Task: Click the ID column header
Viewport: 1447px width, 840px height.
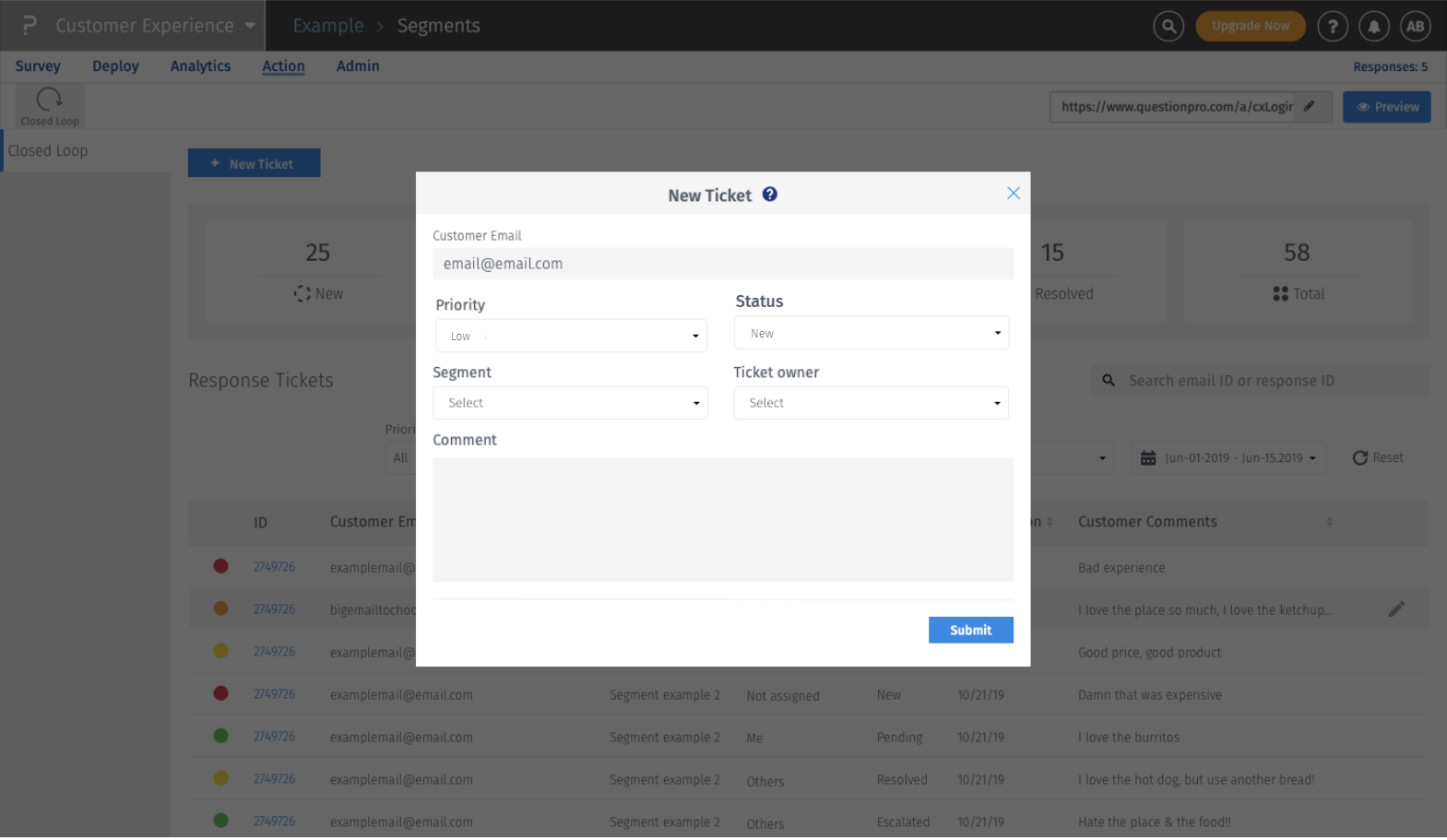Action: (261, 523)
